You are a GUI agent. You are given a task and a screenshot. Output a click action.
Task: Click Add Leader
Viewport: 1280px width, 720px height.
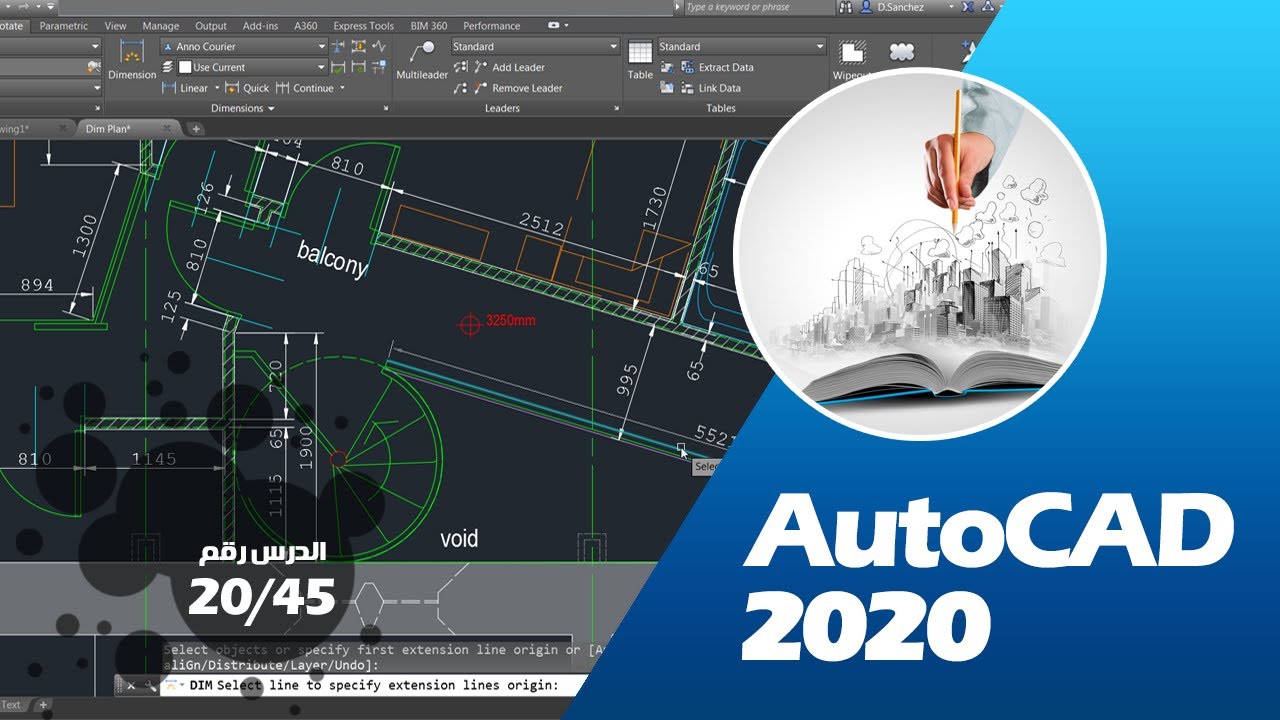click(x=509, y=67)
